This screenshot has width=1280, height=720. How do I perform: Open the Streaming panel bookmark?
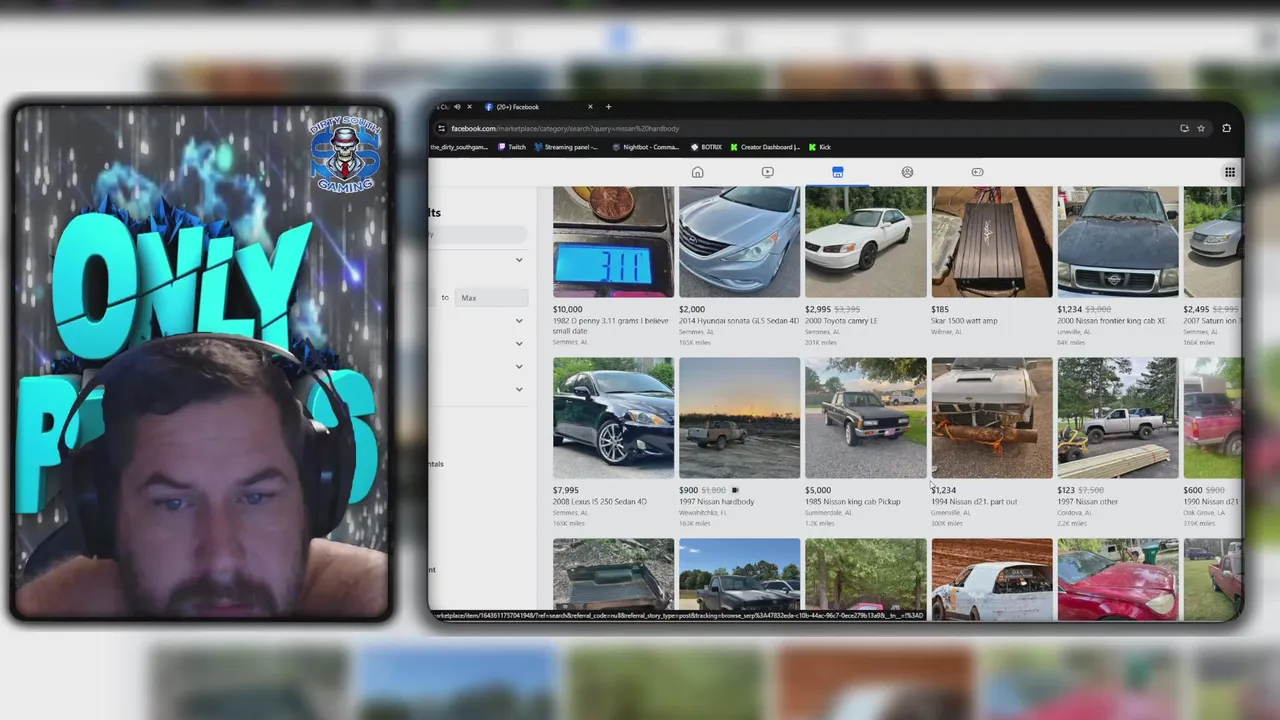(x=566, y=147)
